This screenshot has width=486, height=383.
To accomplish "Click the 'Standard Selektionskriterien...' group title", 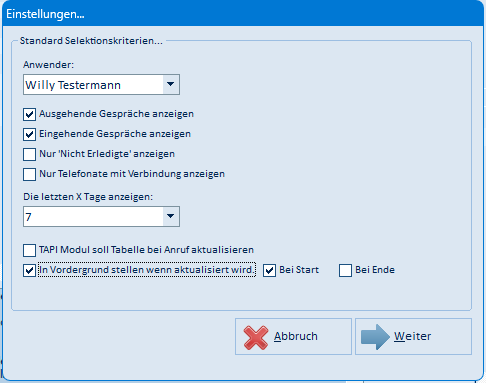I will [x=91, y=41].
